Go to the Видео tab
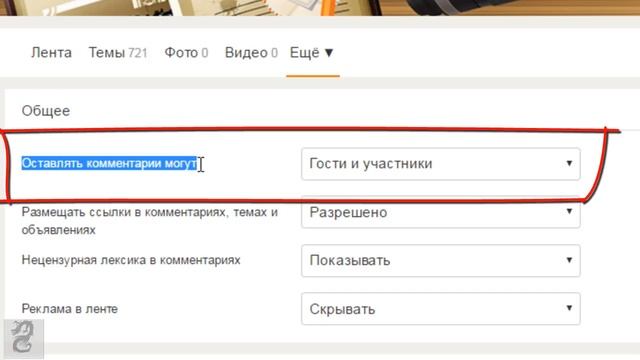 pos(251,53)
